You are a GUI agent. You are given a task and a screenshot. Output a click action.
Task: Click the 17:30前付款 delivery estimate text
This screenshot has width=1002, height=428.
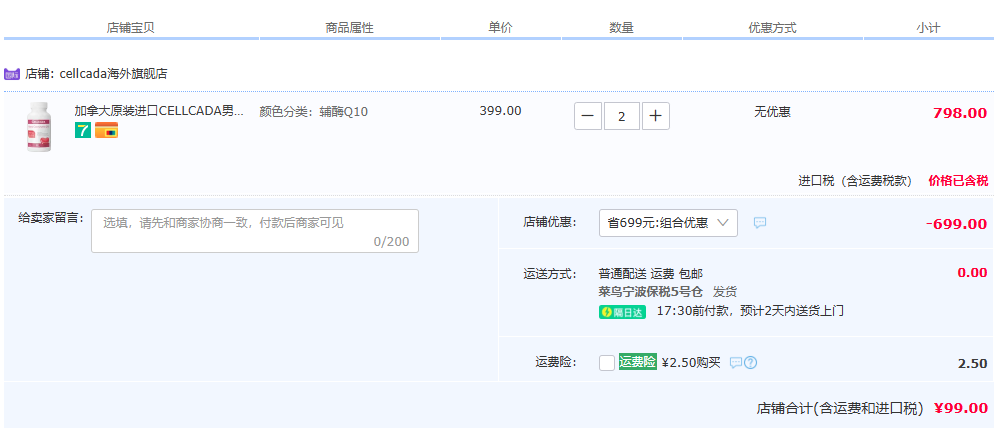tap(750, 311)
